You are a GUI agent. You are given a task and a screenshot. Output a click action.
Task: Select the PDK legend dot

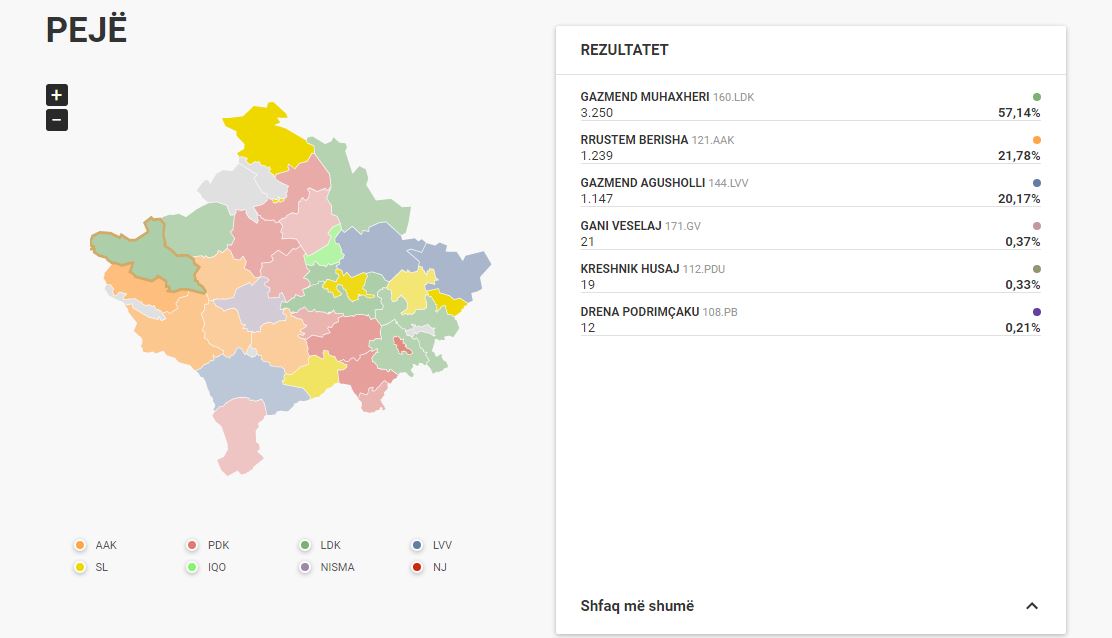(191, 545)
